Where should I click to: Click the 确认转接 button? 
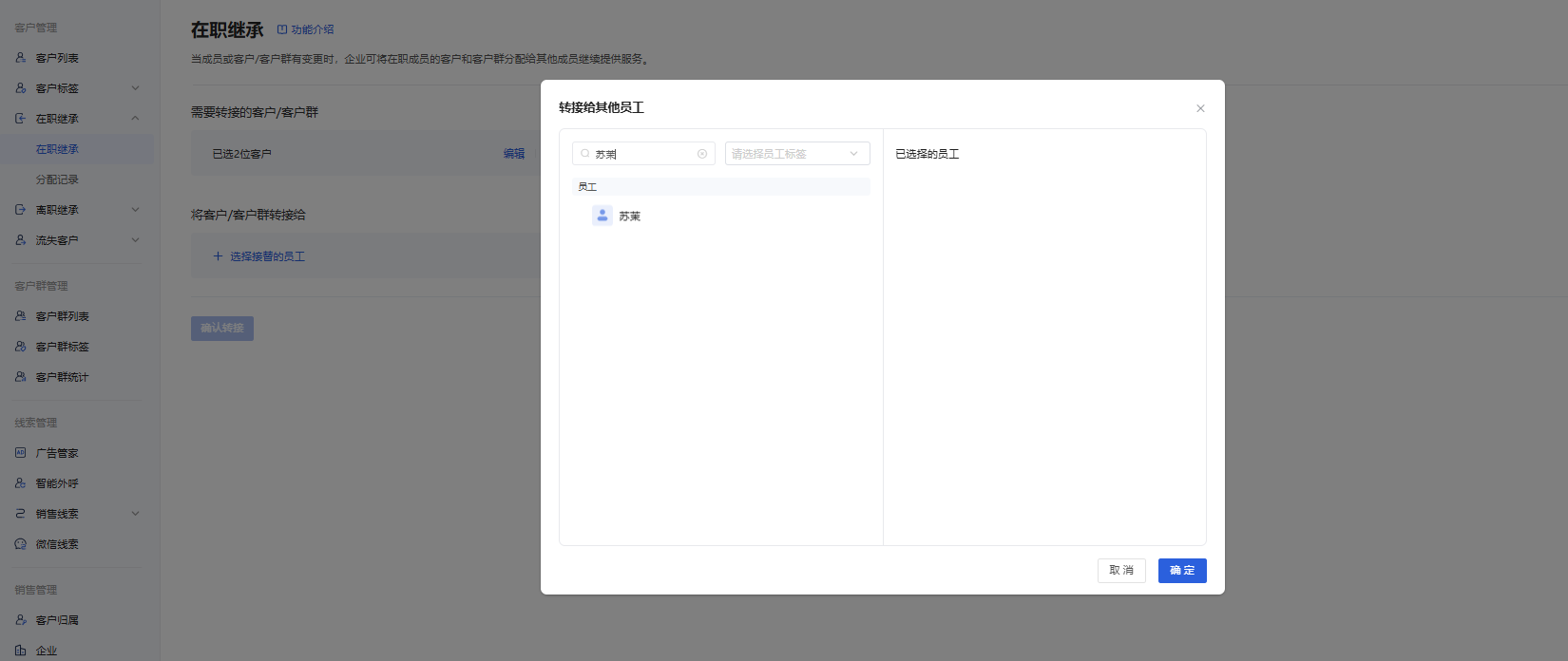pyautogui.click(x=222, y=329)
